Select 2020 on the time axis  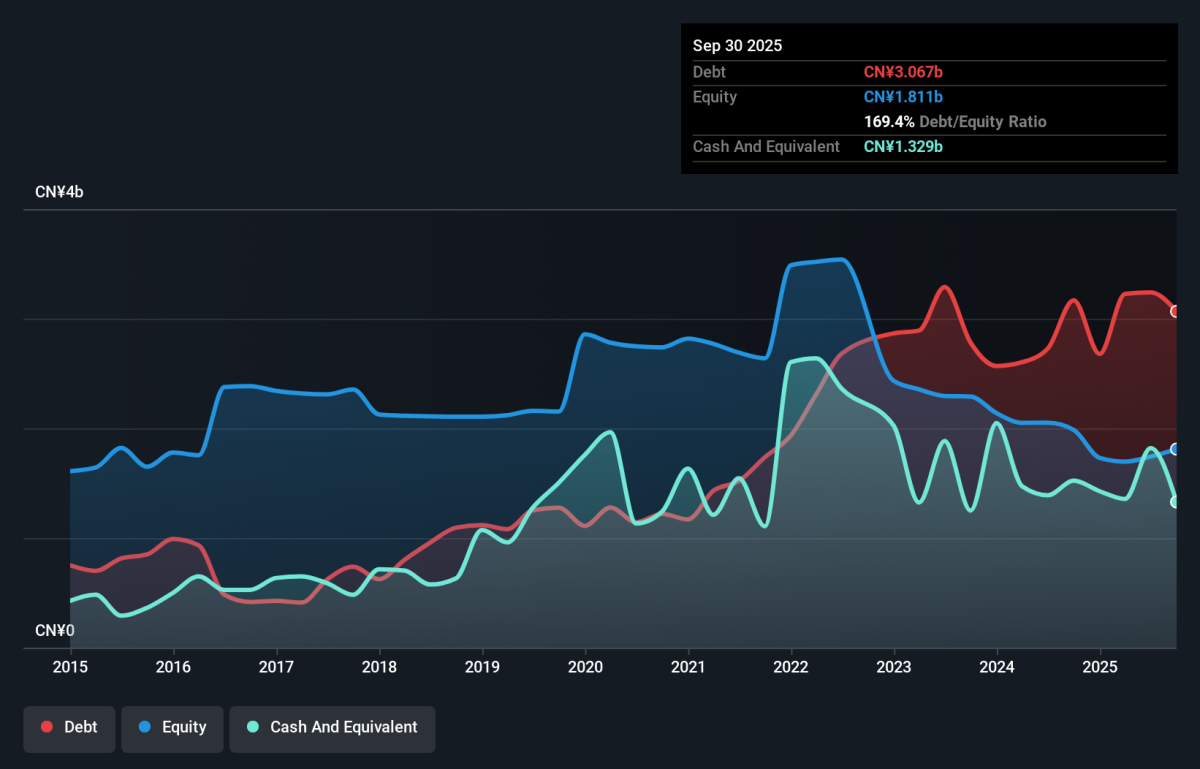point(585,667)
